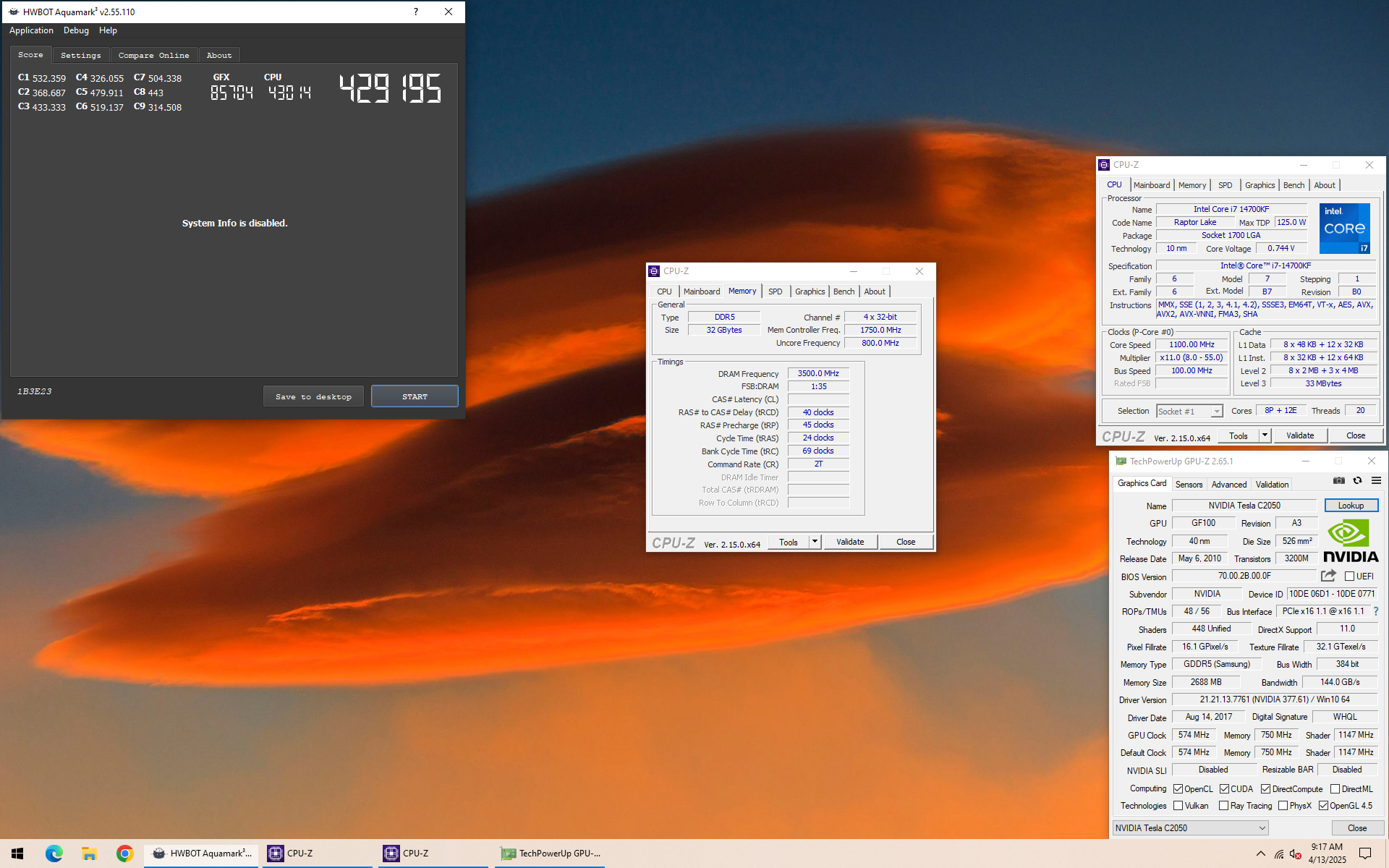Expand the NVIDIA Tesla C2050 GPU selector
Image resolution: width=1389 pixels, height=868 pixels.
click(x=1190, y=828)
